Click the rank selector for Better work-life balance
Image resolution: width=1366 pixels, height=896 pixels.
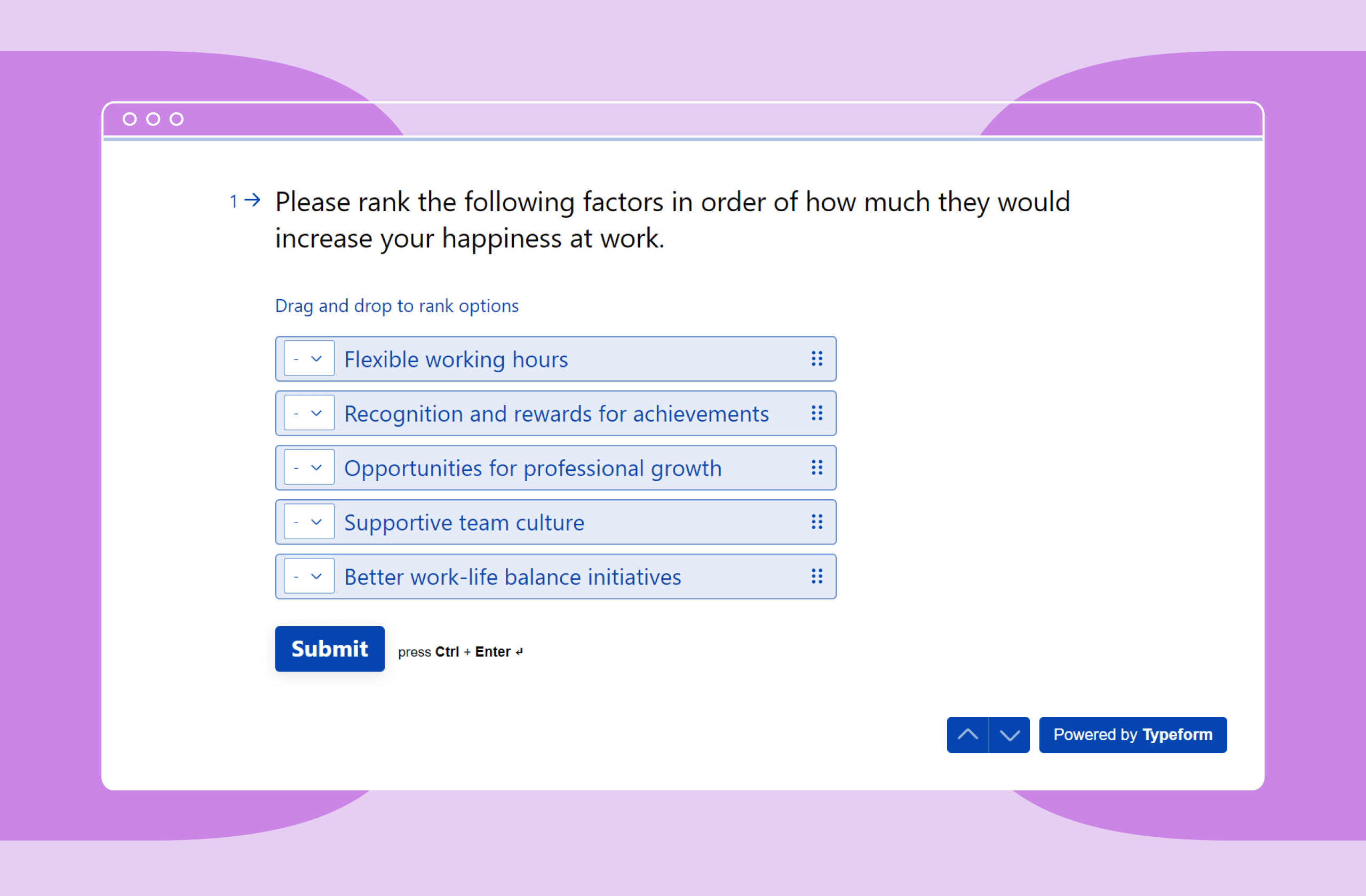[307, 577]
